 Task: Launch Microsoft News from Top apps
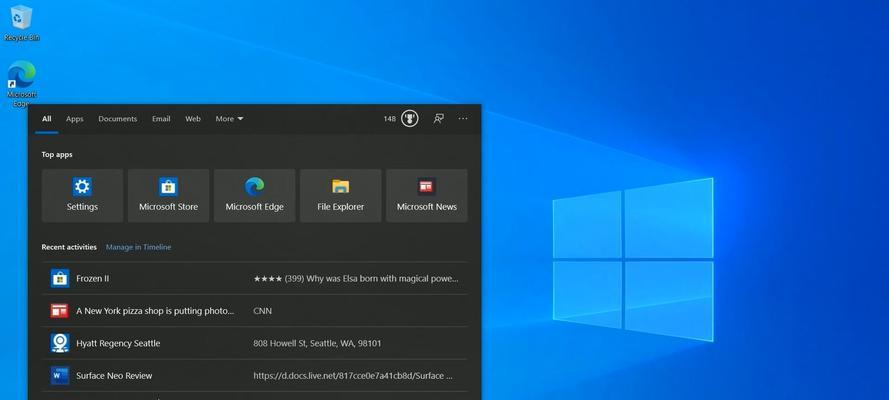[427, 195]
